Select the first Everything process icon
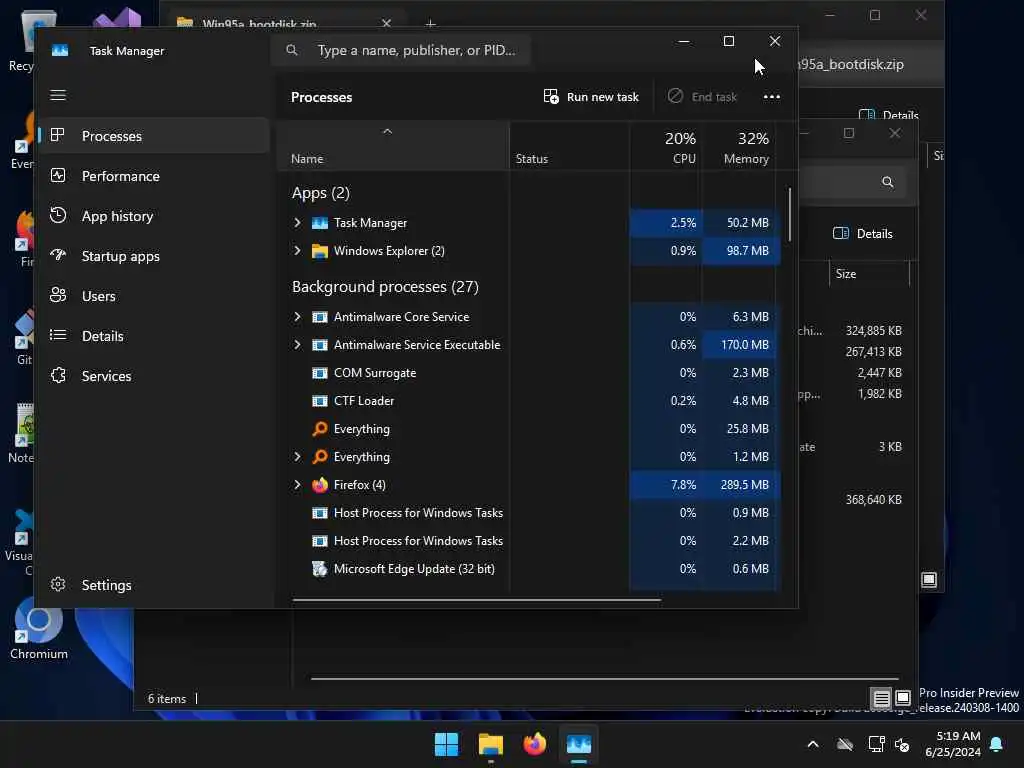This screenshot has width=1024, height=768. tap(319, 428)
